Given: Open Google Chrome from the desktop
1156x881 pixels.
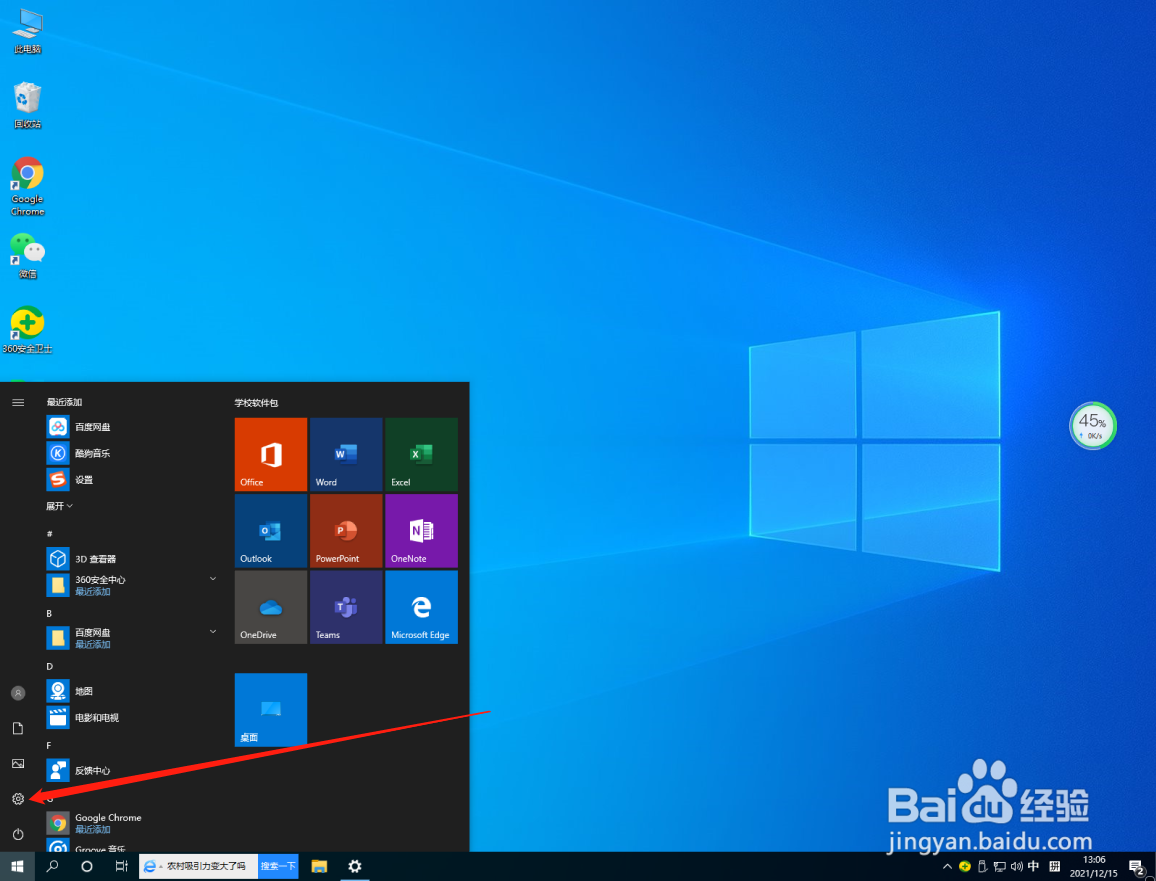Looking at the screenshot, I should pyautogui.click(x=27, y=177).
